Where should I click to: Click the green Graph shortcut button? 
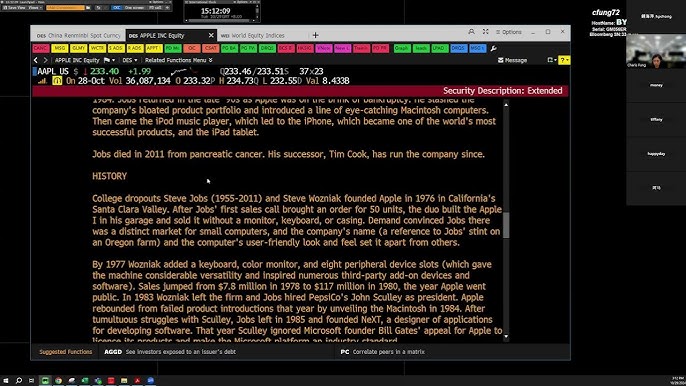402,48
